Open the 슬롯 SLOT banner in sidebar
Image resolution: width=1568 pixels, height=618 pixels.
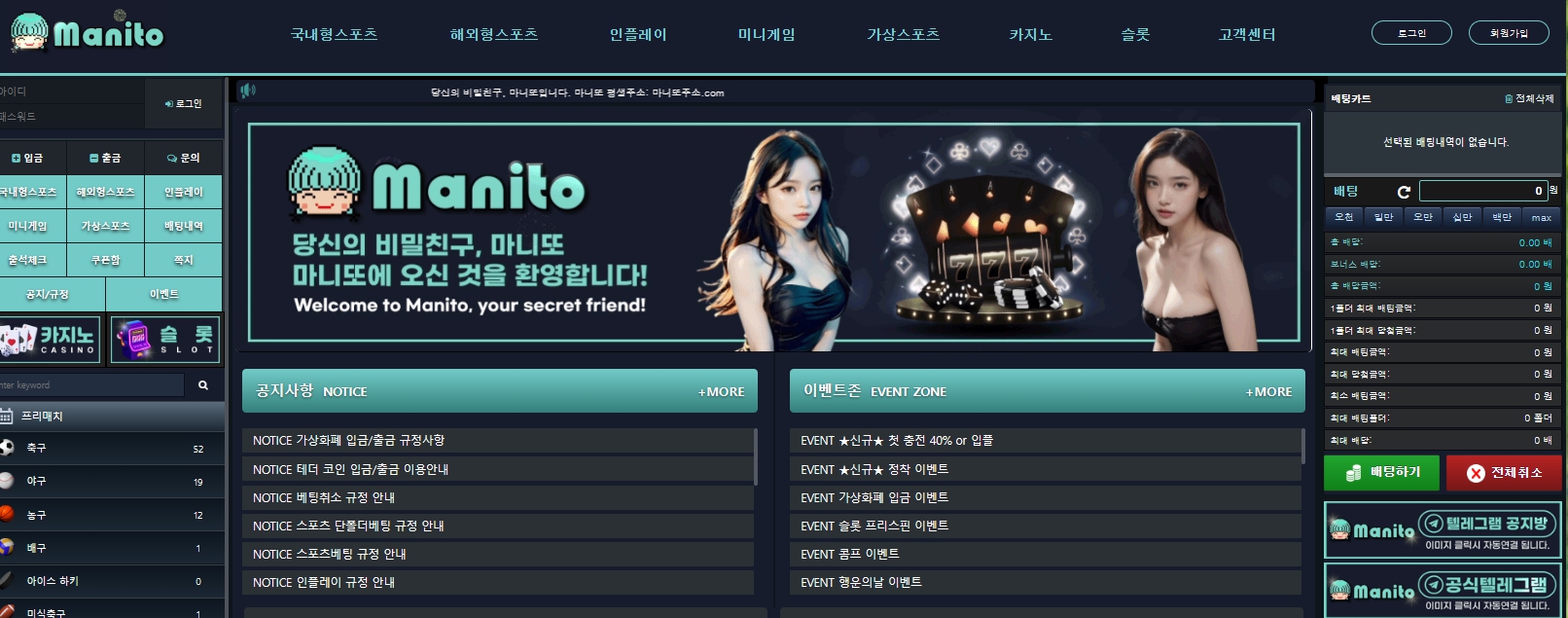pos(165,340)
